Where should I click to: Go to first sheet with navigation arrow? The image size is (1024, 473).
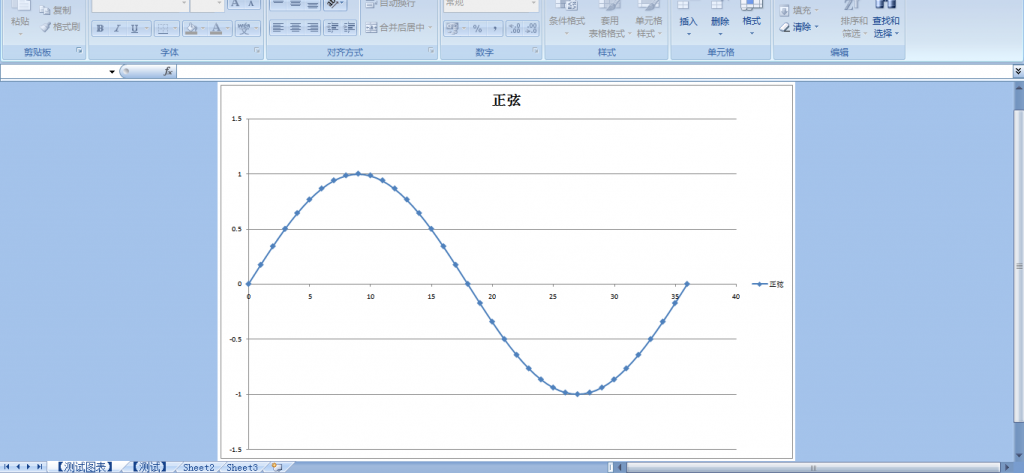pos(7,466)
